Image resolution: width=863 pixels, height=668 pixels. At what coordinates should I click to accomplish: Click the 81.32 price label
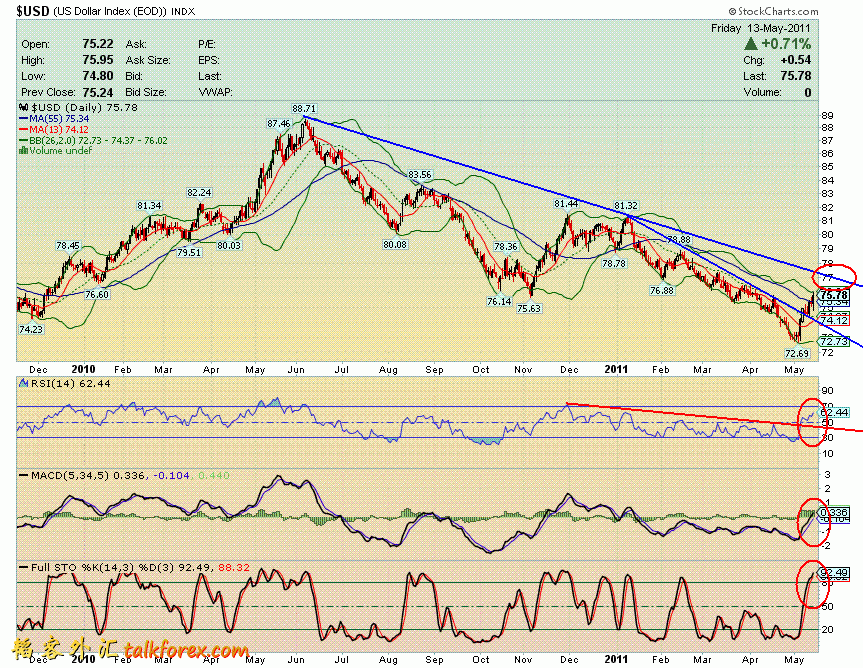pos(626,205)
